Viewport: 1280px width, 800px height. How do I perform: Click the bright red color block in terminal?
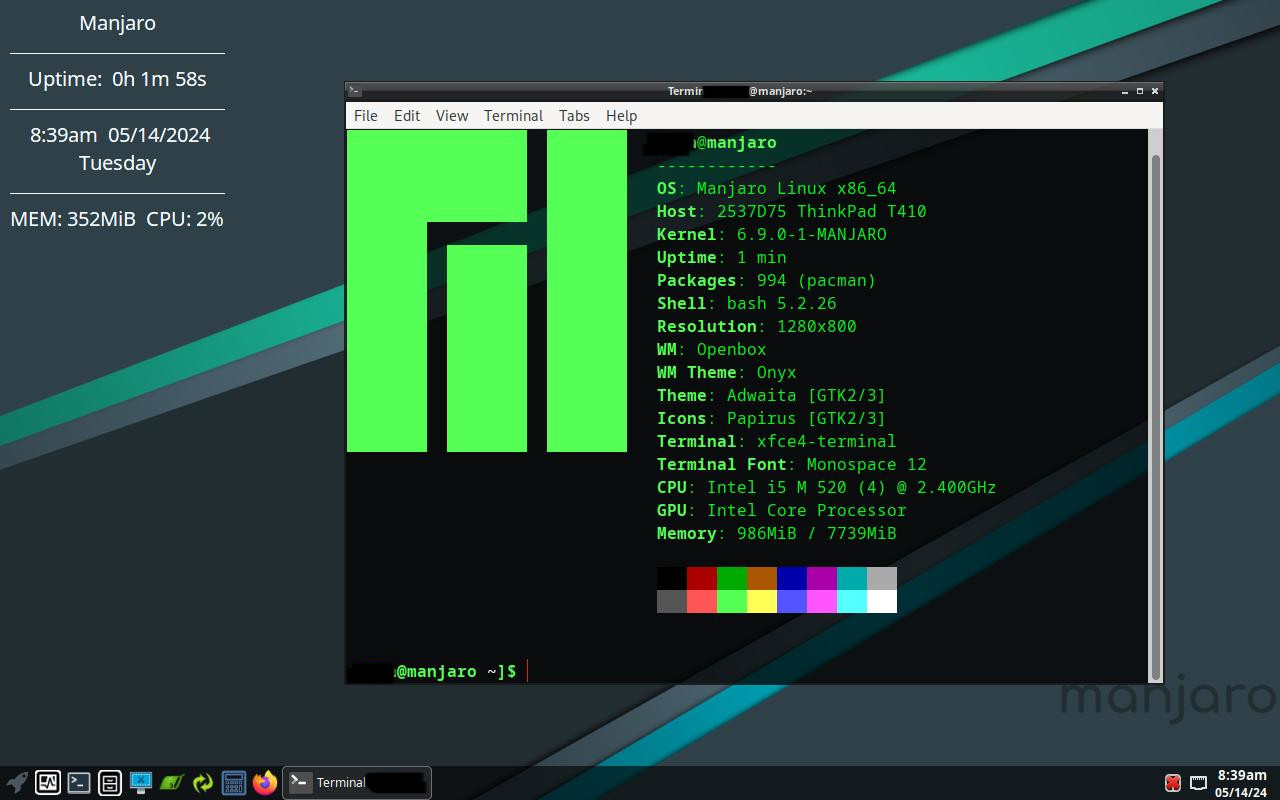click(702, 601)
